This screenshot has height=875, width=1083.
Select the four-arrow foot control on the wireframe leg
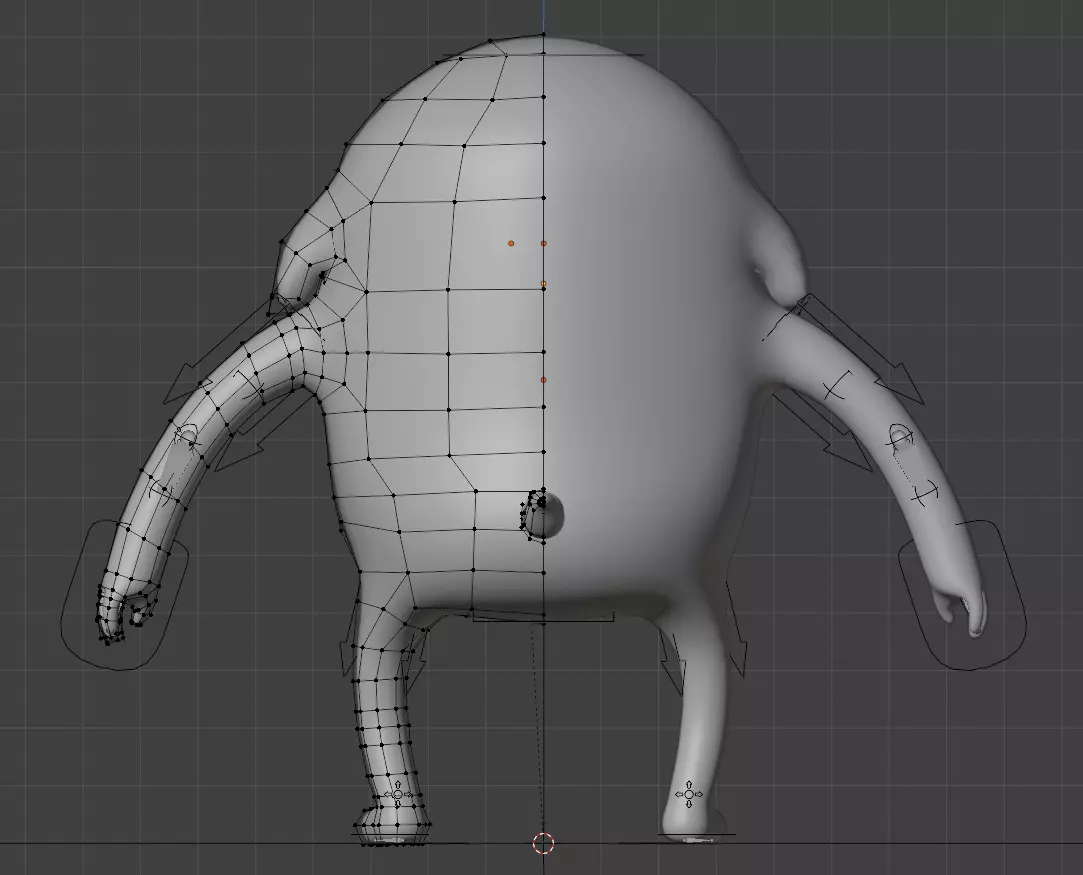click(397, 795)
